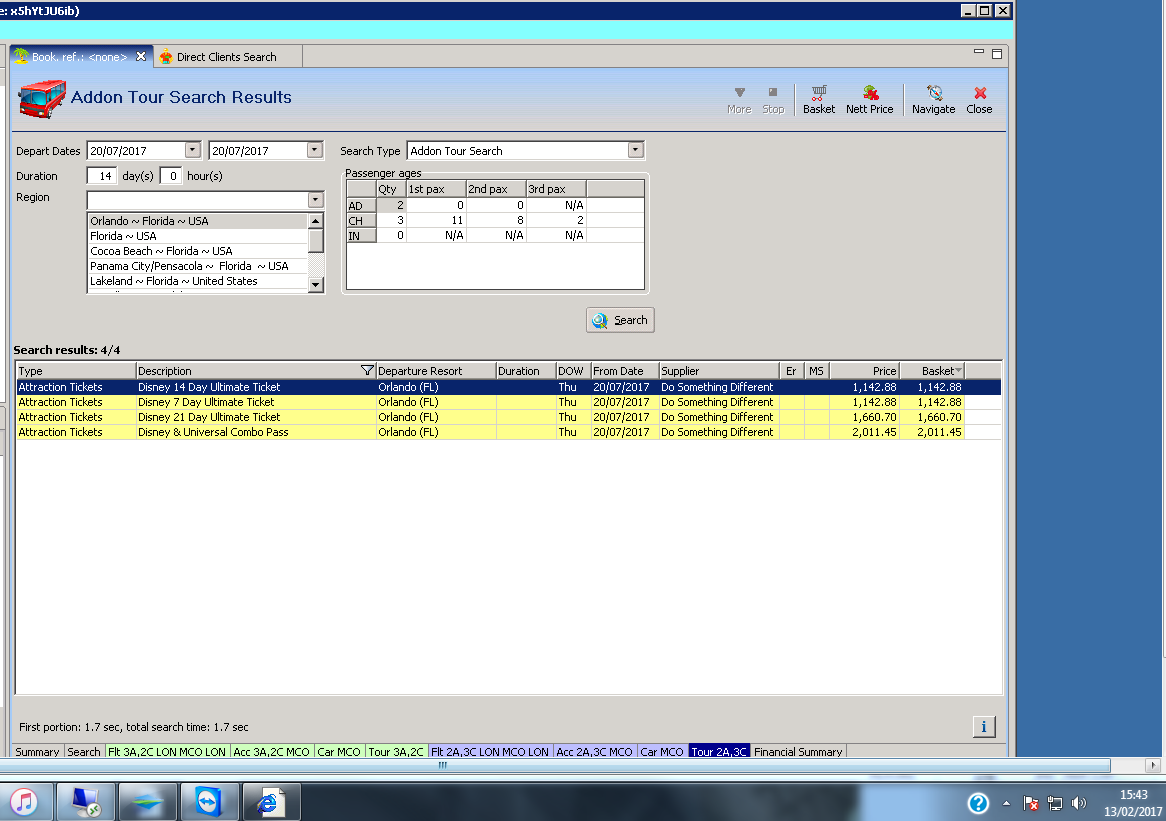Select Panama City/Pensacola region entry
The width and height of the screenshot is (1166, 821).
197,265
